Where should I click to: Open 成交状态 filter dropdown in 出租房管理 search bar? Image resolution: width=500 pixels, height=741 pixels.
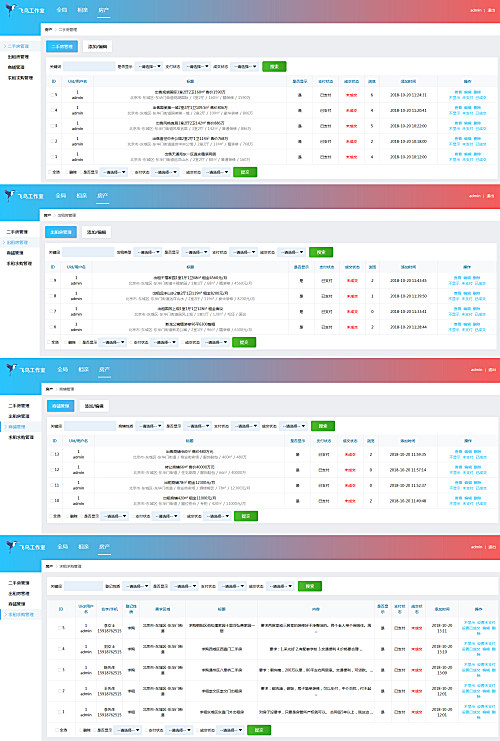[292, 252]
